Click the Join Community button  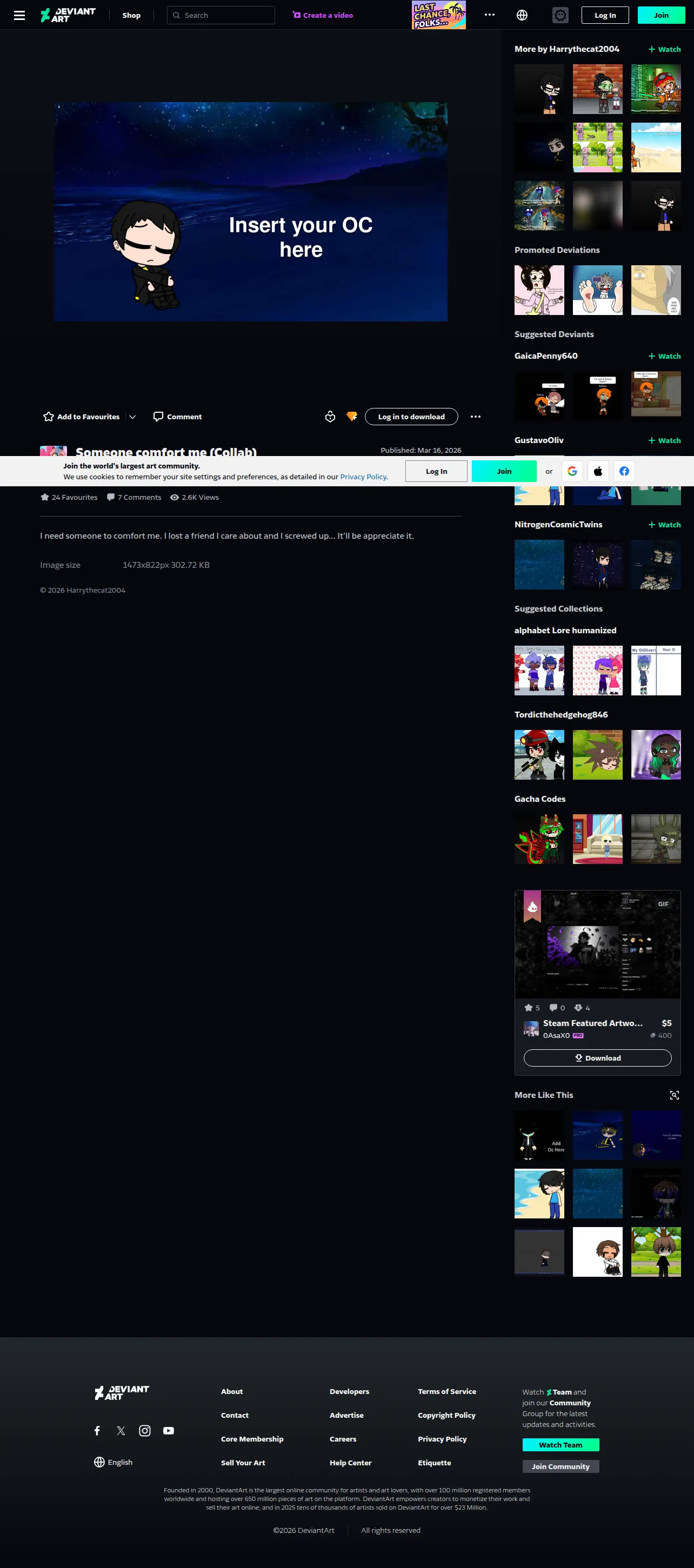560,1466
